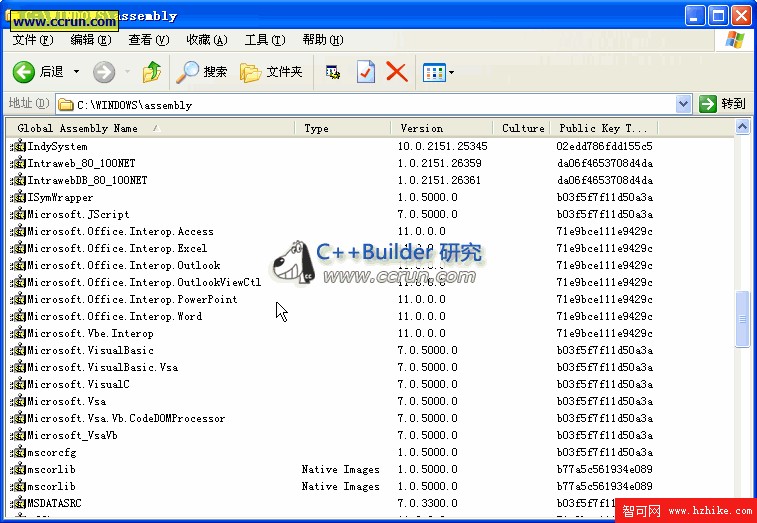Sort by Type column header
The height and width of the screenshot is (523, 757).
pyautogui.click(x=343, y=128)
